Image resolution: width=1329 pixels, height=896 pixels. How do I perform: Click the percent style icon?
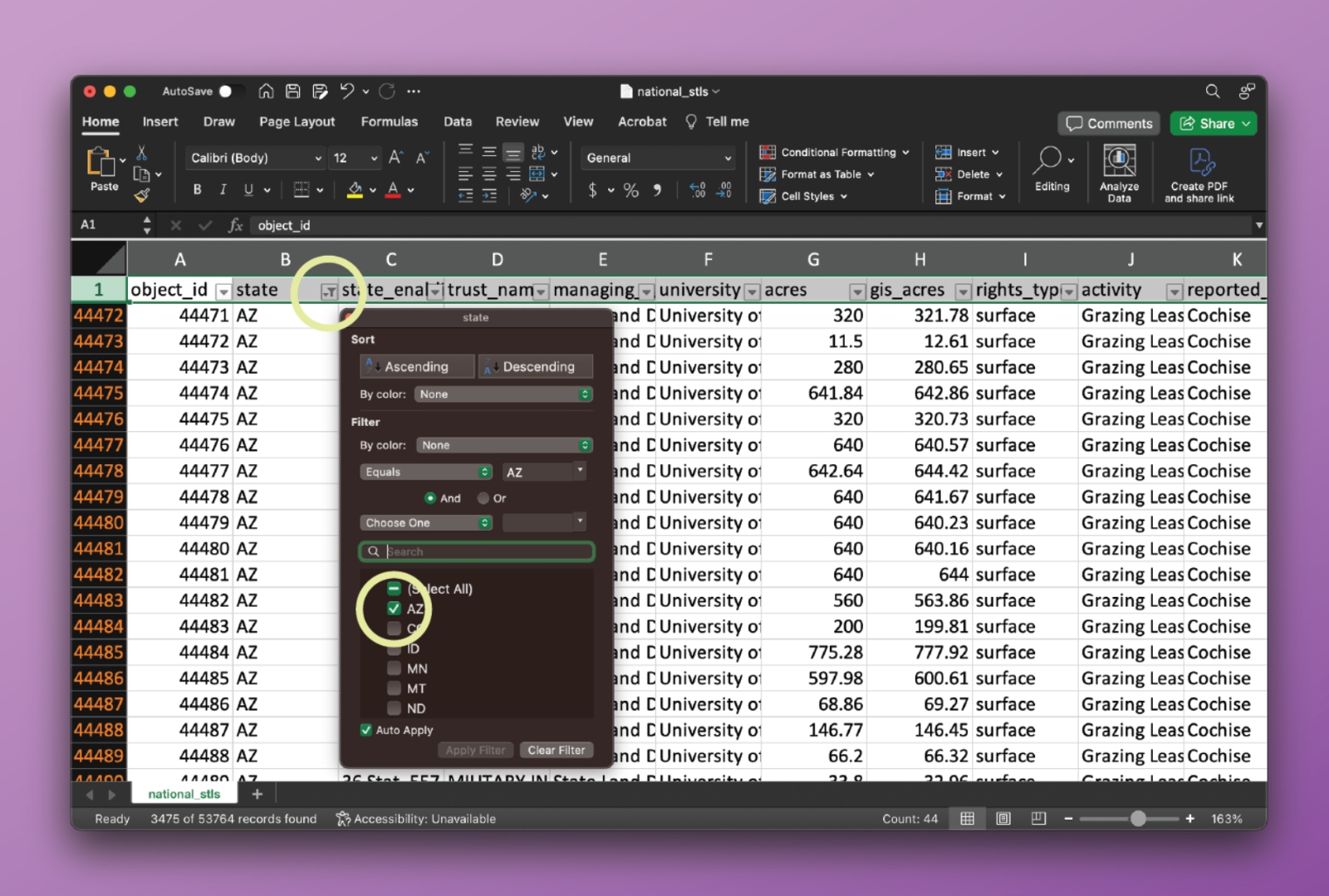pyautogui.click(x=631, y=190)
